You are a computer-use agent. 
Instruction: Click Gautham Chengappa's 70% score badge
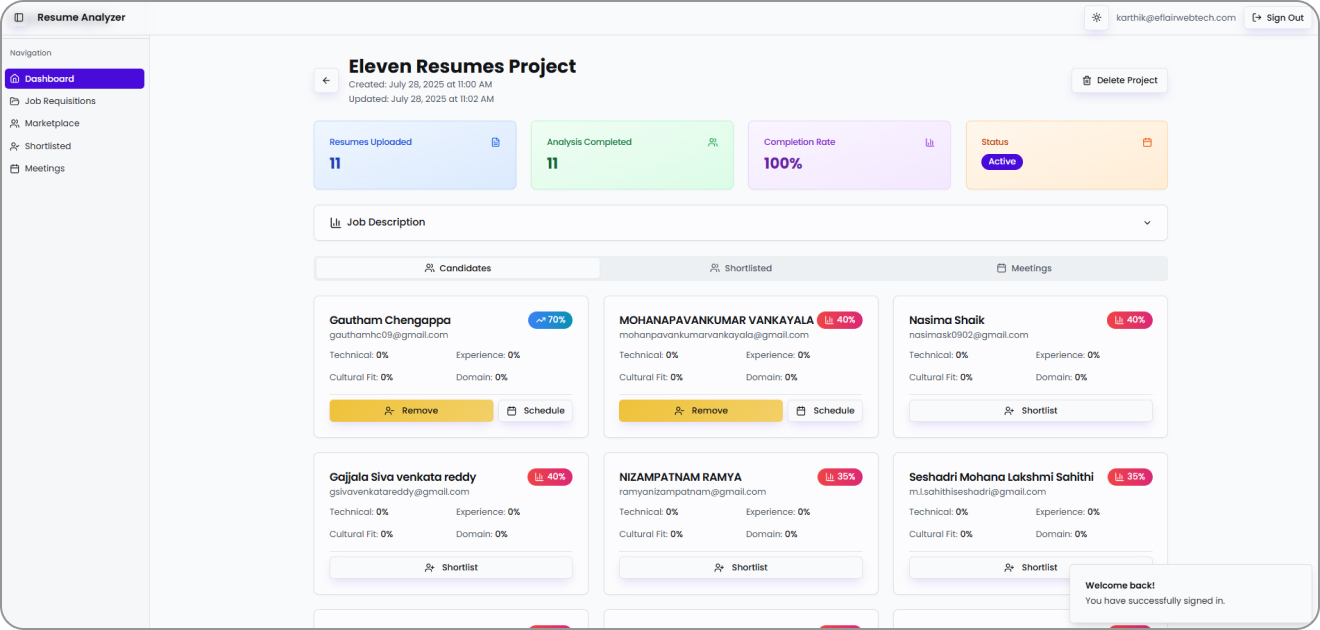click(550, 320)
